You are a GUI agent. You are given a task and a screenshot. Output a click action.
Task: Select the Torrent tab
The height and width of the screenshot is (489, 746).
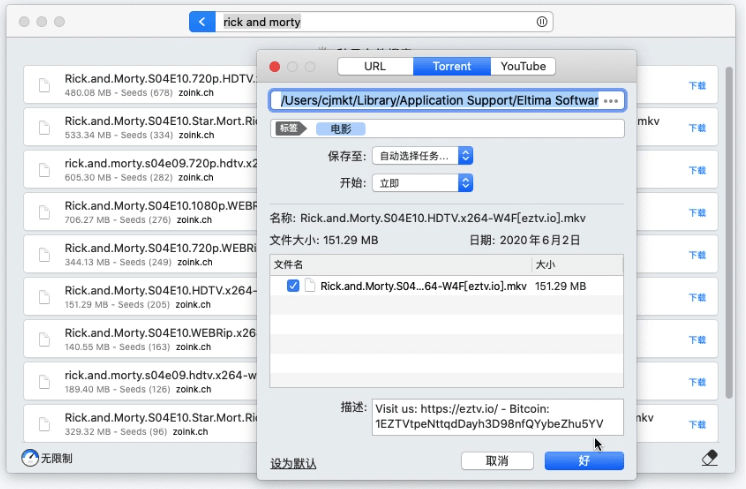click(x=452, y=66)
